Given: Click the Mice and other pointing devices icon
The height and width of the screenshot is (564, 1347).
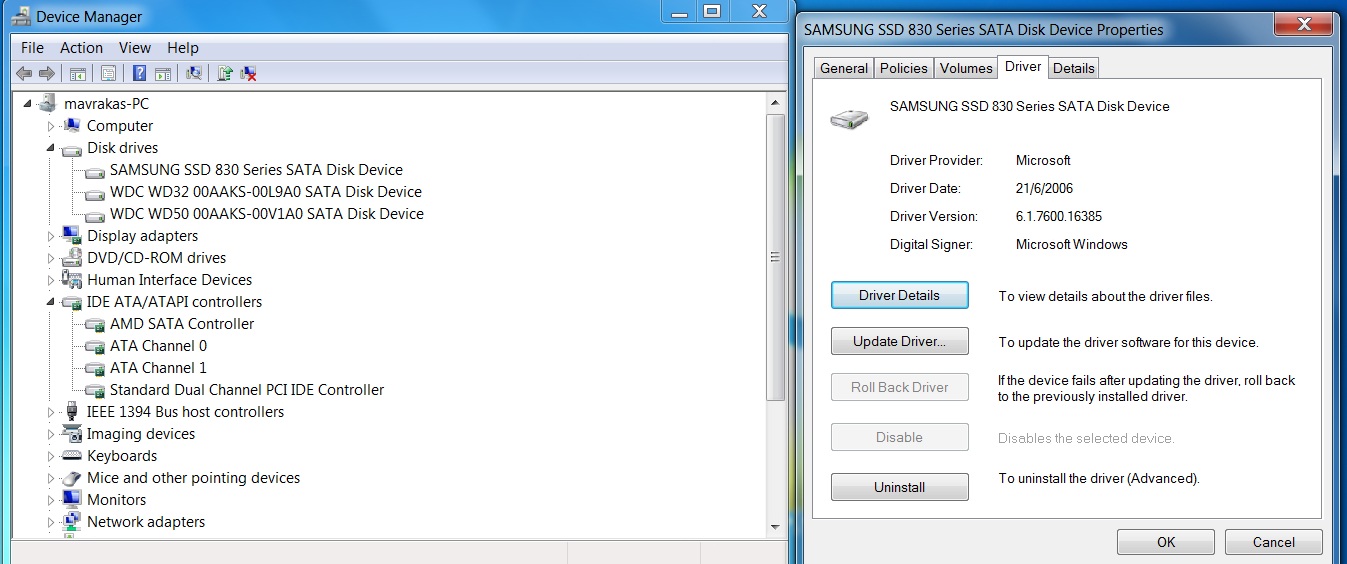Looking at the screenshot, I should tap(71, 477).
